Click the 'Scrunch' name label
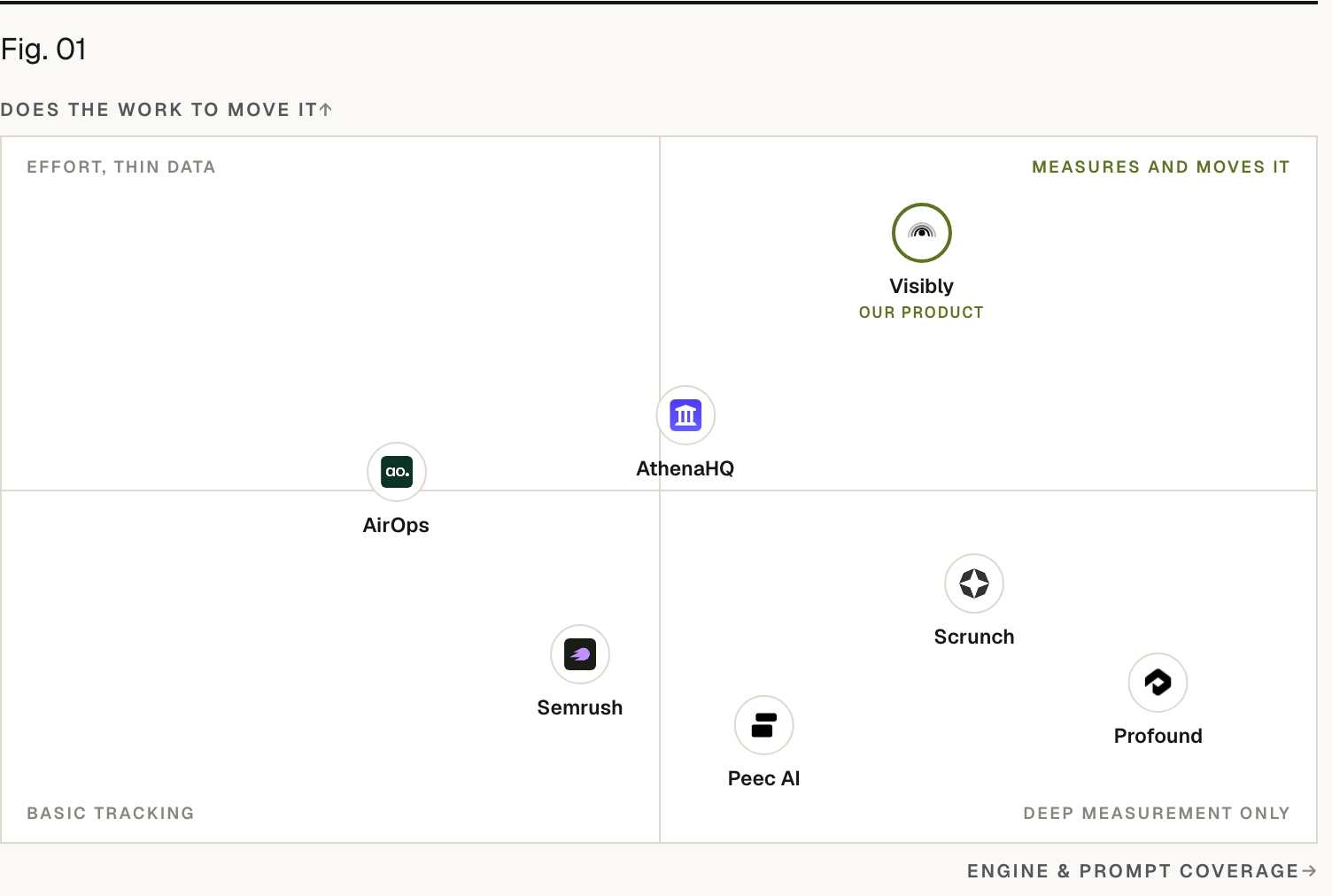This screenshot has height=896, width=1332. click(974, 637)
